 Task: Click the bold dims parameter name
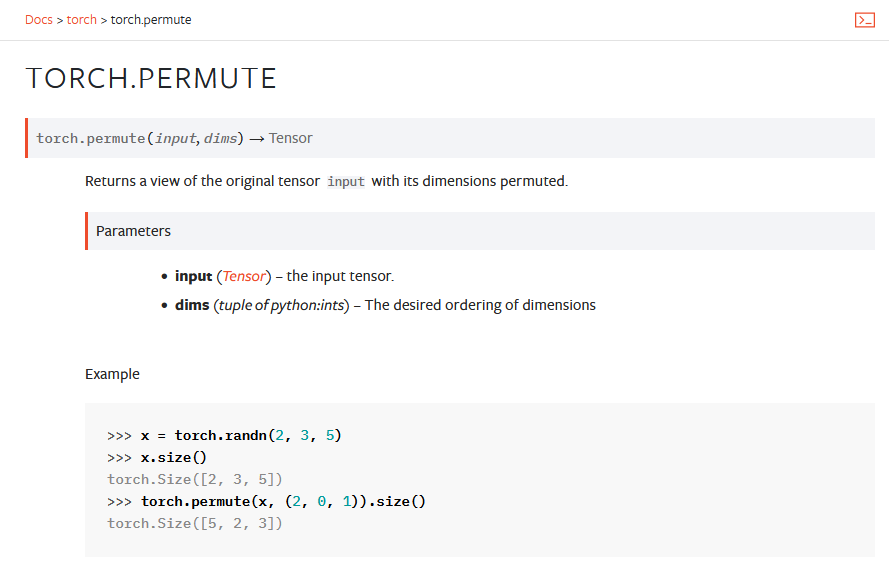point(192,305)
